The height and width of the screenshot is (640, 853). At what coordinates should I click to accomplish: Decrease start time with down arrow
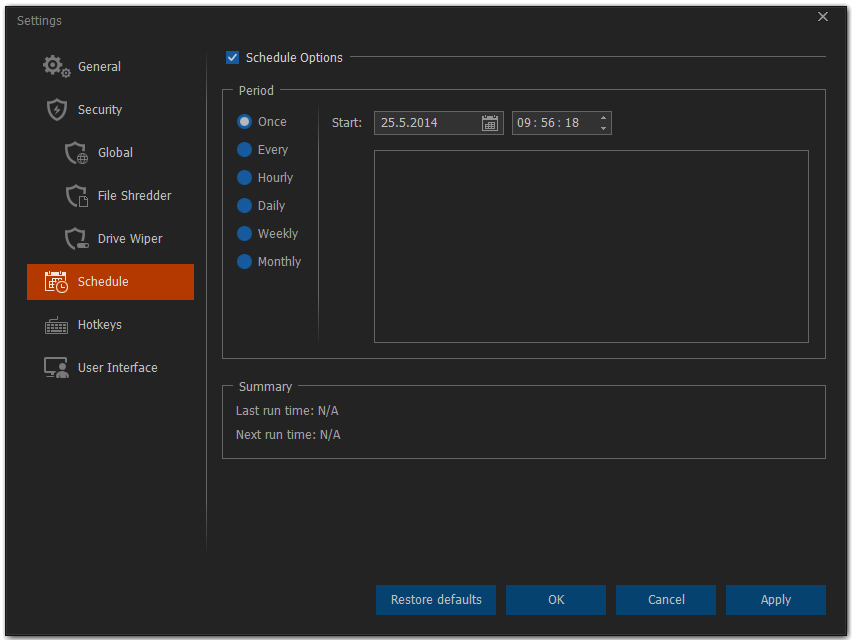[603, 128]
